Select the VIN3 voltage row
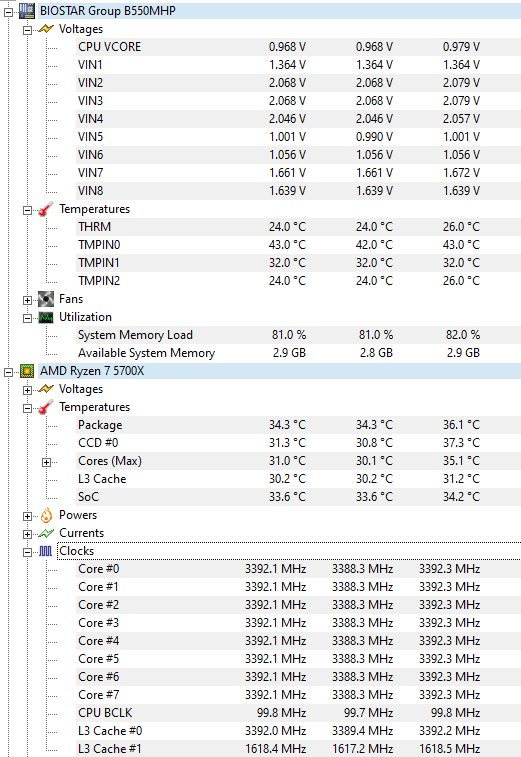 click(x=298, y=101)
